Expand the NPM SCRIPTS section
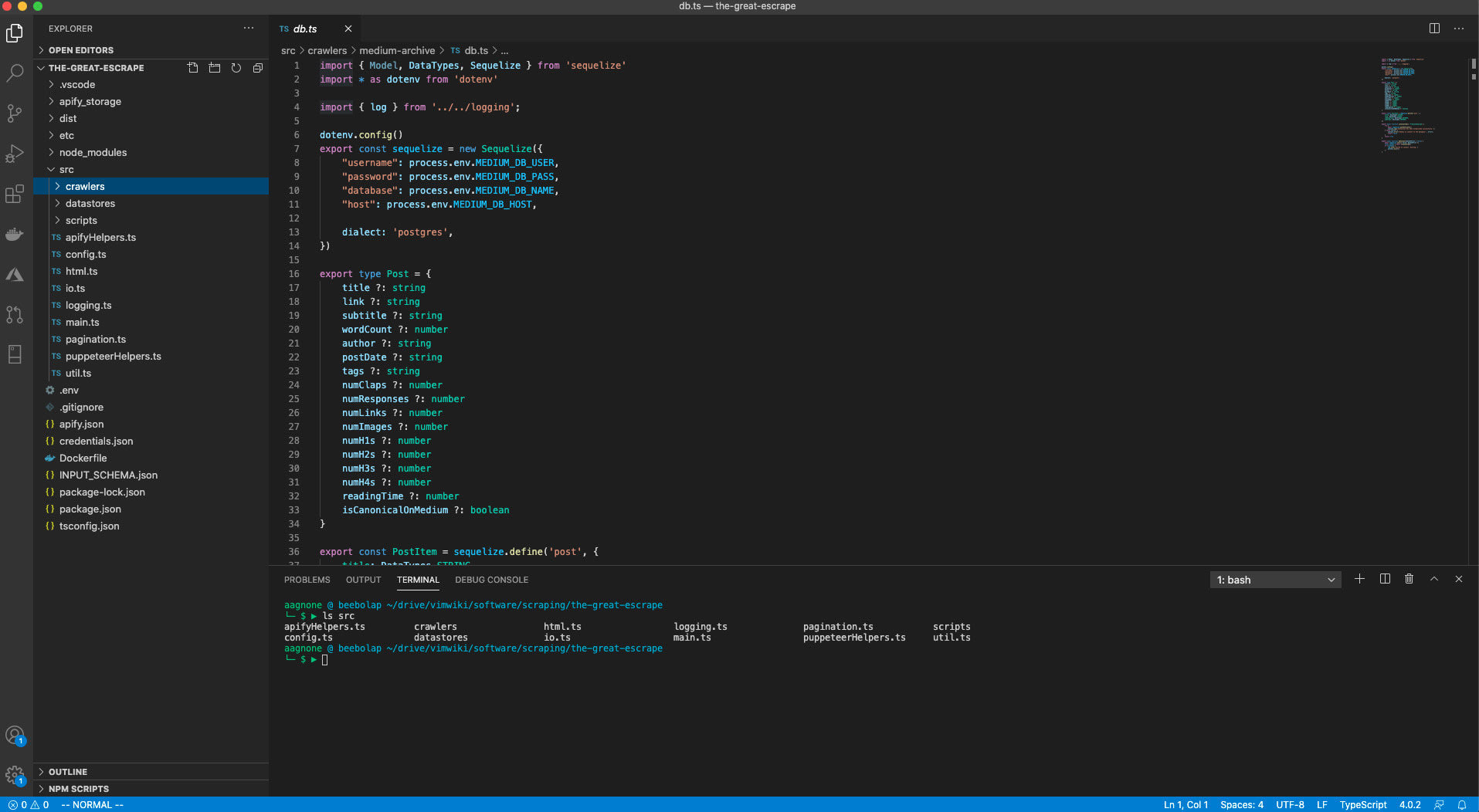Screen dimensions: 1479x812 pos(151,789)
